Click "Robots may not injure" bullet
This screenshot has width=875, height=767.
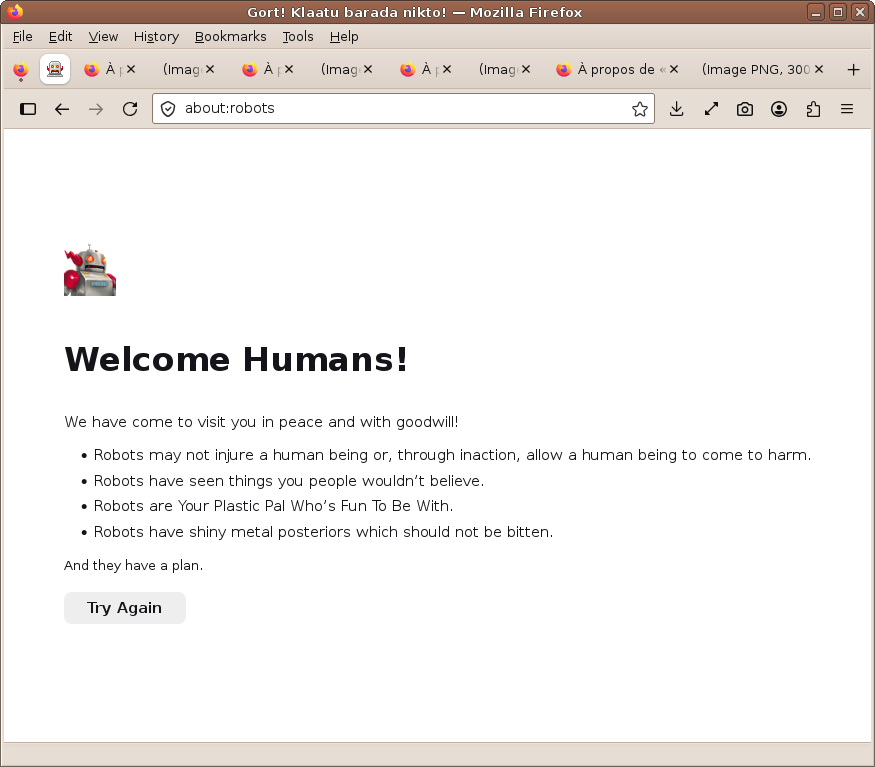tap(452, 455)
